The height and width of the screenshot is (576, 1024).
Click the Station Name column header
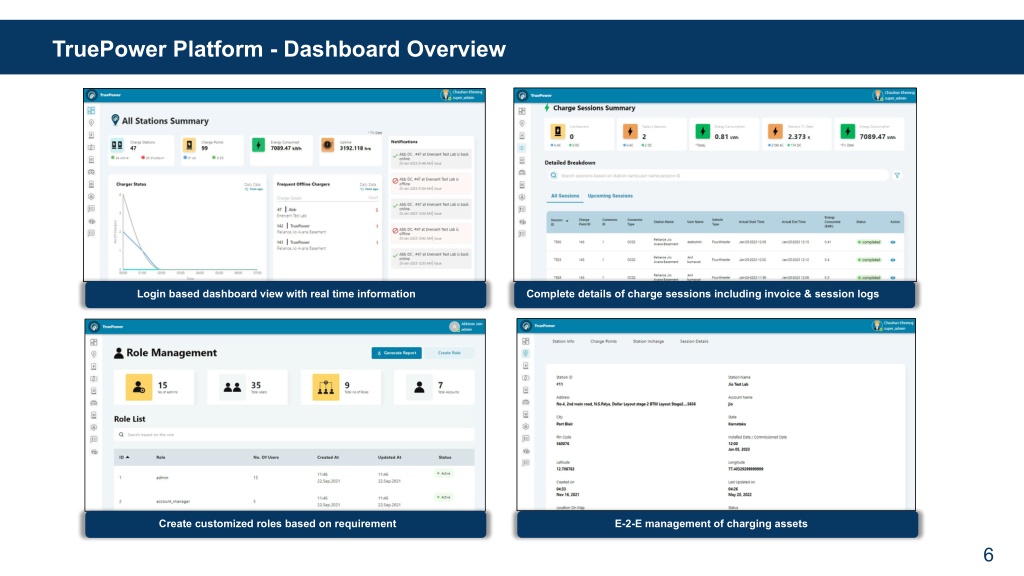pyautogui.click(x=664, y=221)
